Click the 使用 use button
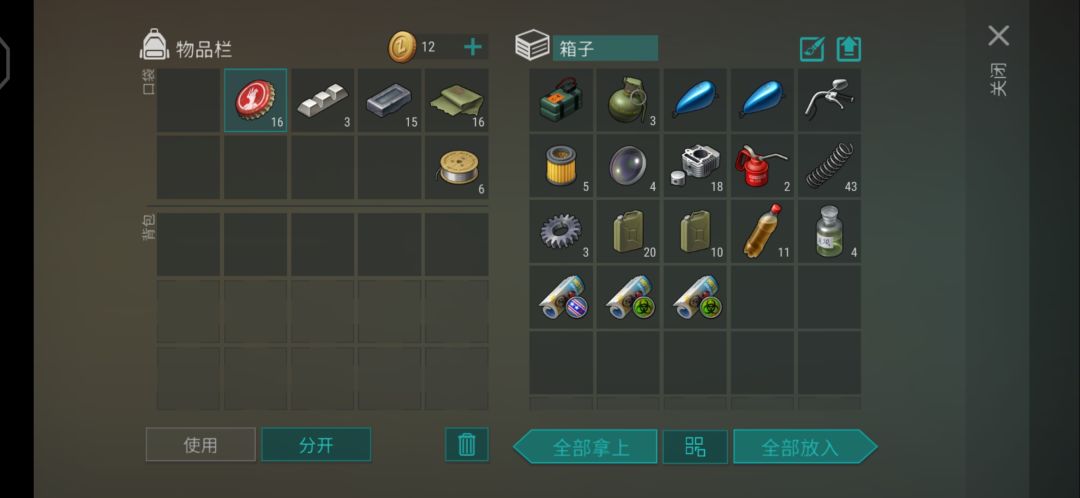The height and width of the screenshot is (498, 1080). [x=200, y=444]
